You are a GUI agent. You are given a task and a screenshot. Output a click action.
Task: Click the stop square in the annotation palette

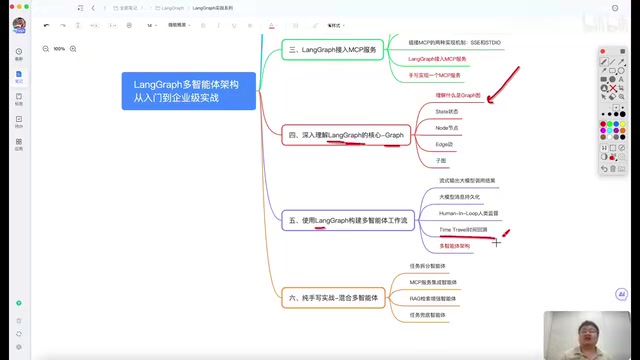click(622, 51)
